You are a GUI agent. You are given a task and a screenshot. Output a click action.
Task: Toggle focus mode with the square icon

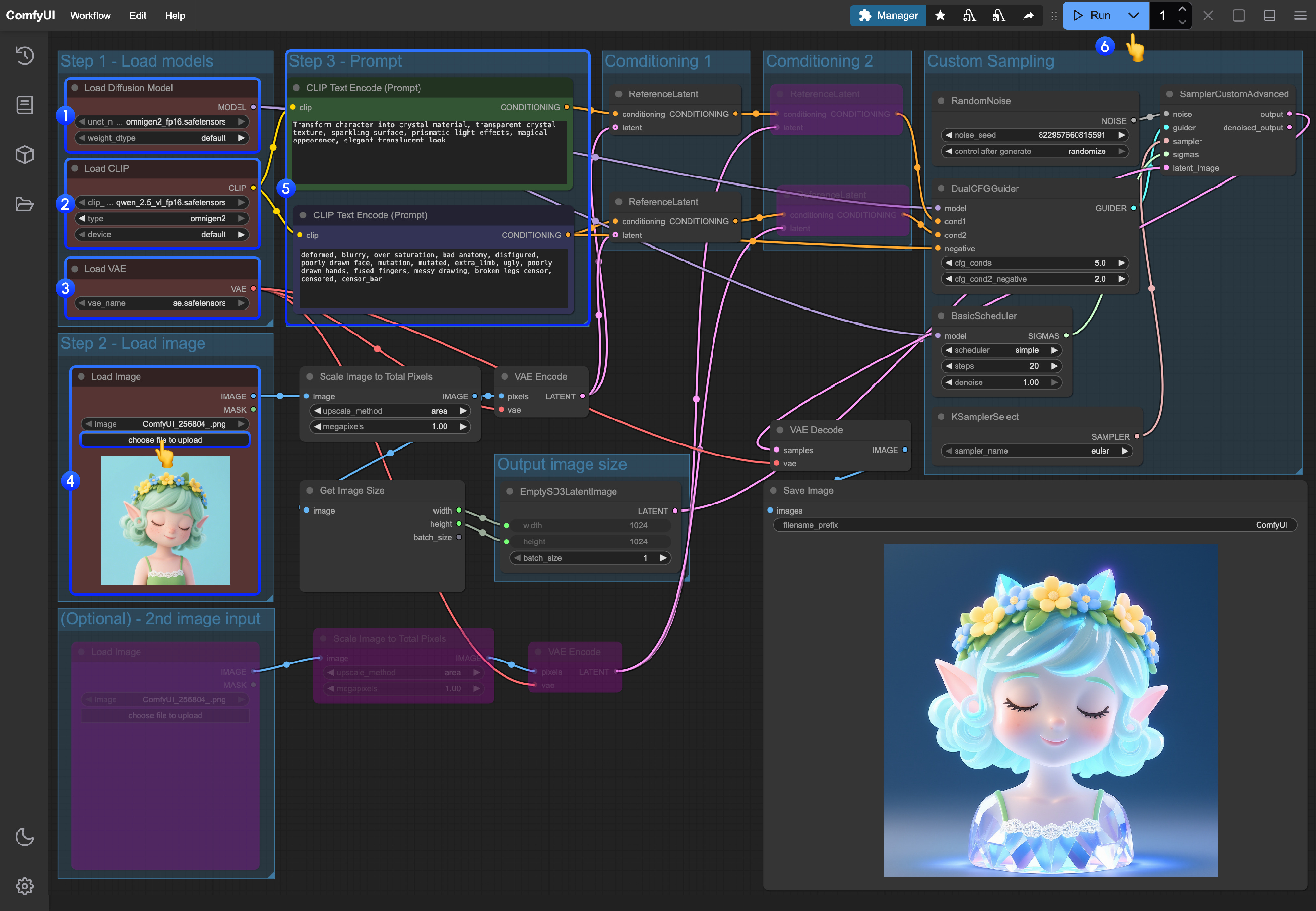tap(1238, 16)
